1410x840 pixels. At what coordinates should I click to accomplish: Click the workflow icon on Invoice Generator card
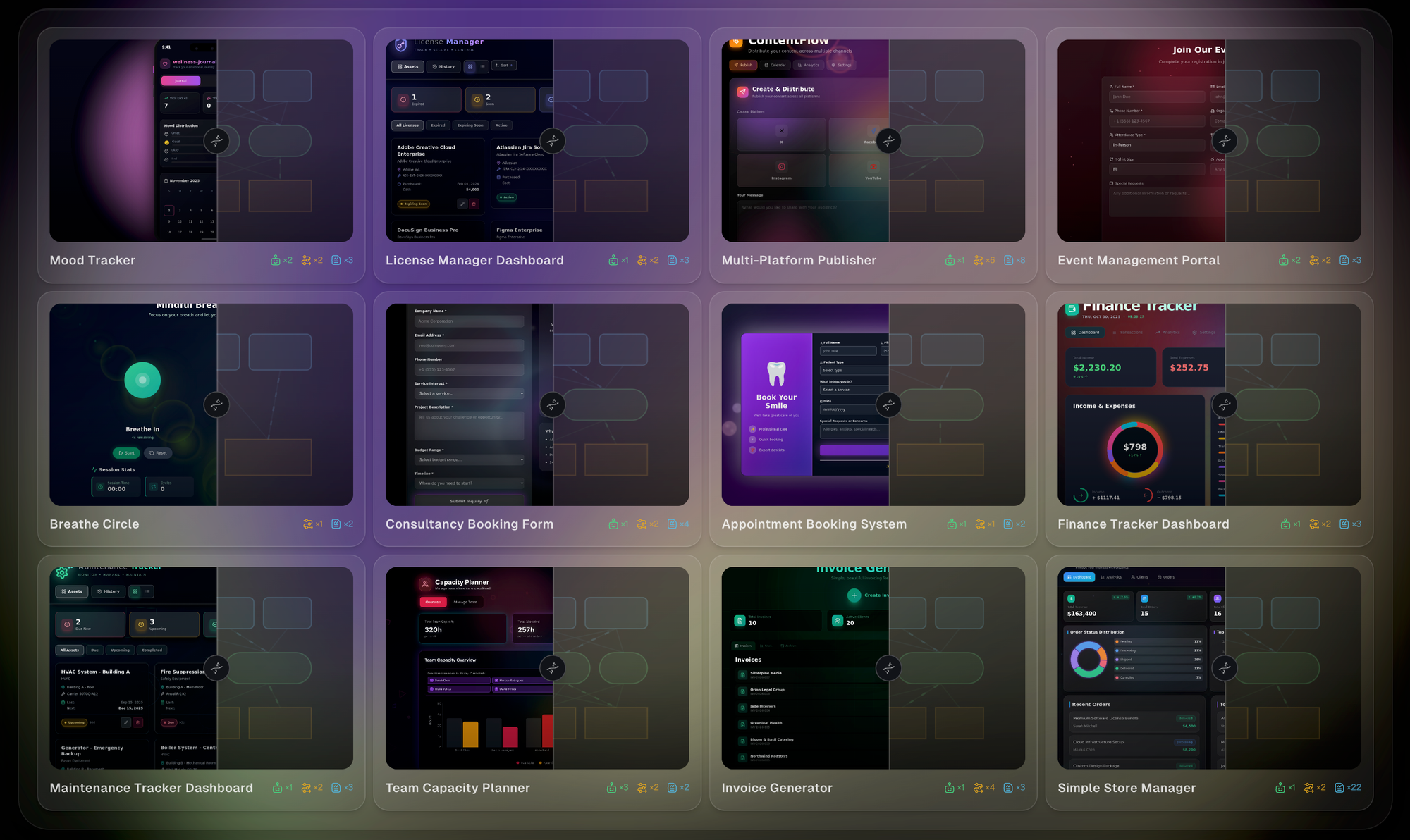pos(979,788)
